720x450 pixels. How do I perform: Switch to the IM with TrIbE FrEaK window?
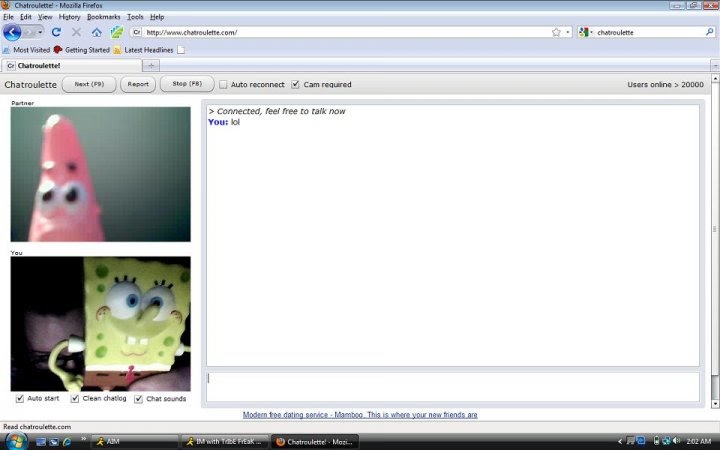coord(225,442)
